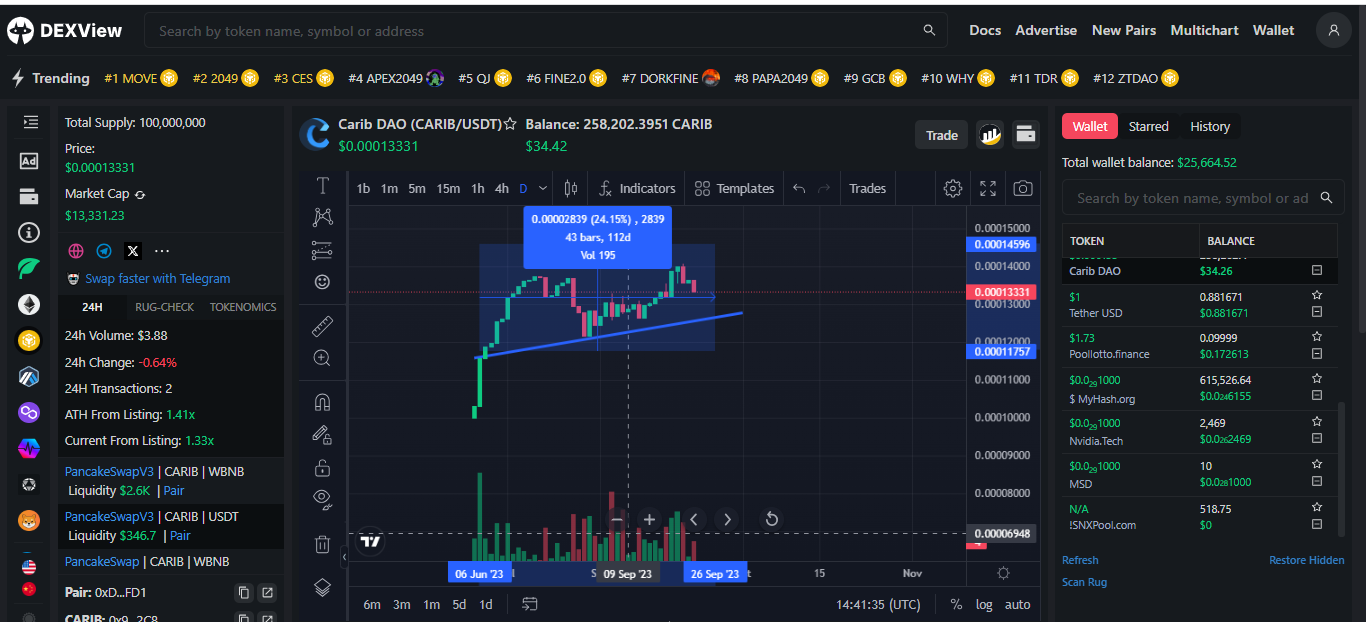Click Swap faster with Telegram link
Screen dimensions: 1366x622
coord(157,279)
